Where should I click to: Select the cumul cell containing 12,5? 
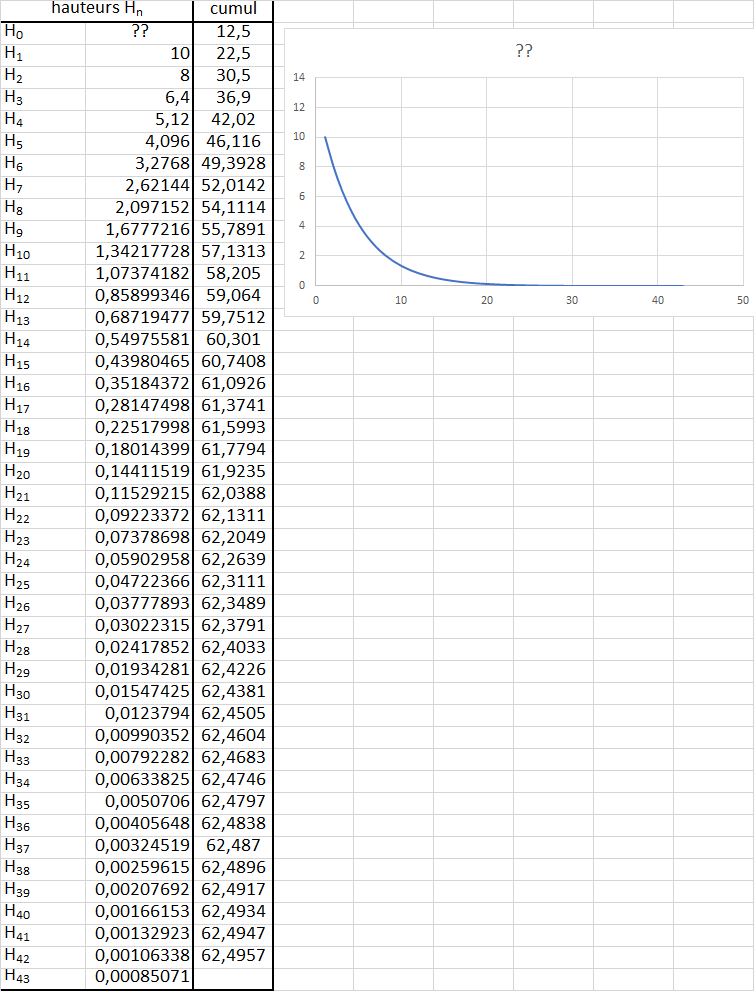click(232, 31)
